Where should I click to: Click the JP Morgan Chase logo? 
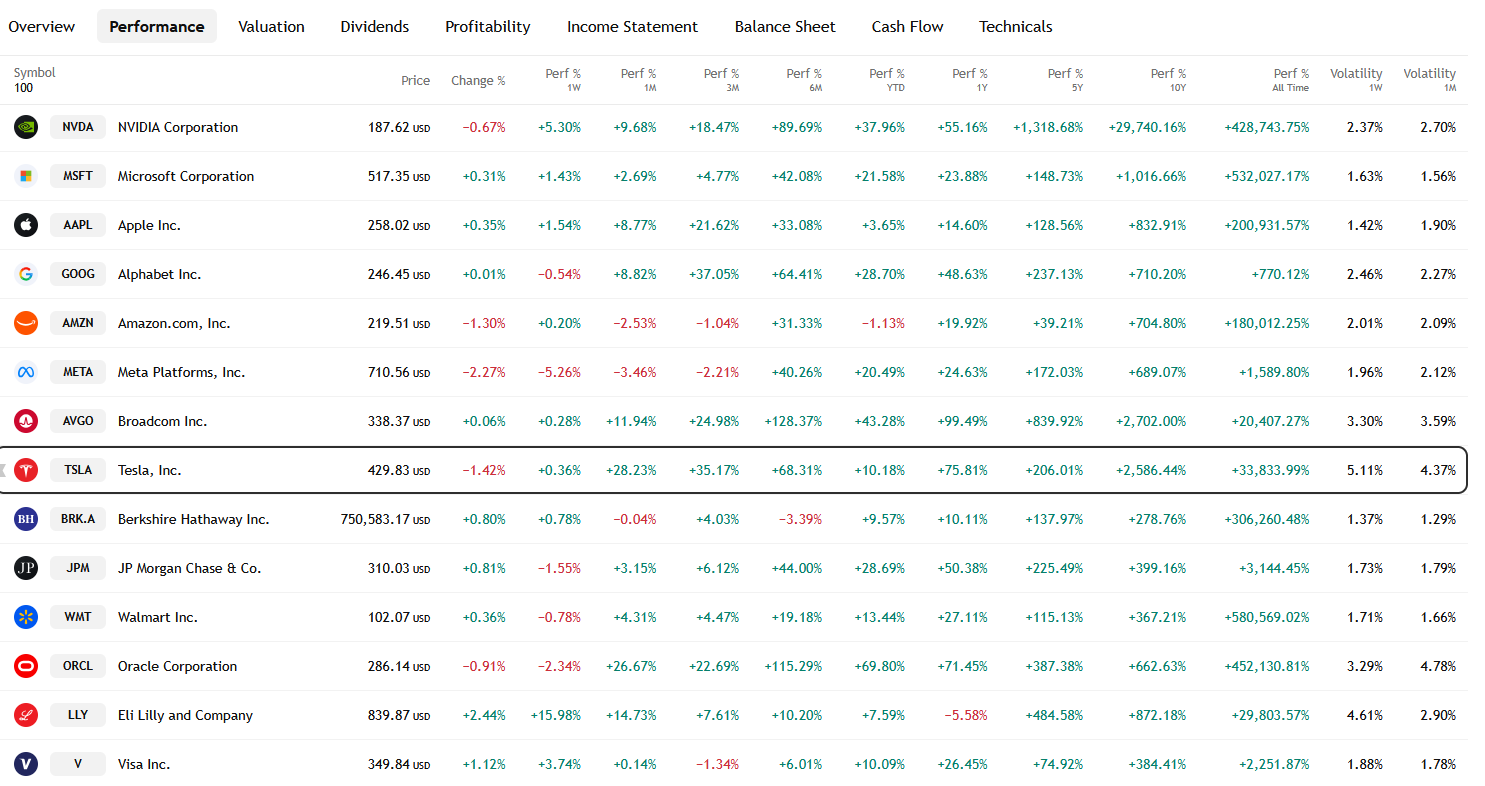26,568
